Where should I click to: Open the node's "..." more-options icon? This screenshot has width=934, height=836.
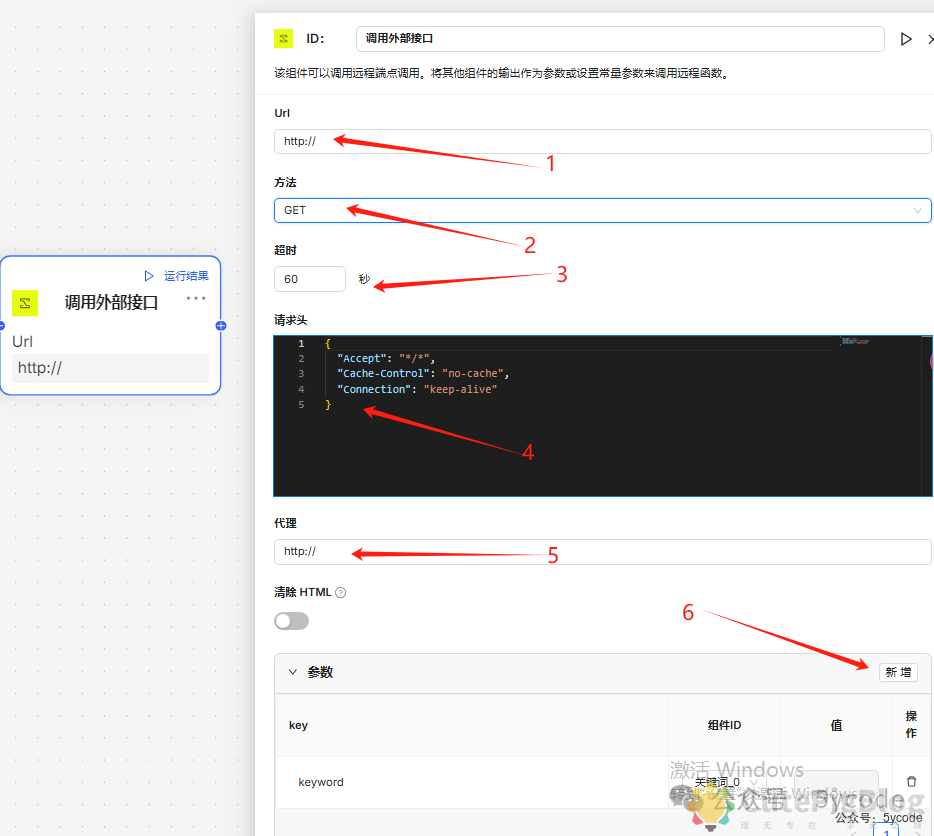tap(195, 298)
